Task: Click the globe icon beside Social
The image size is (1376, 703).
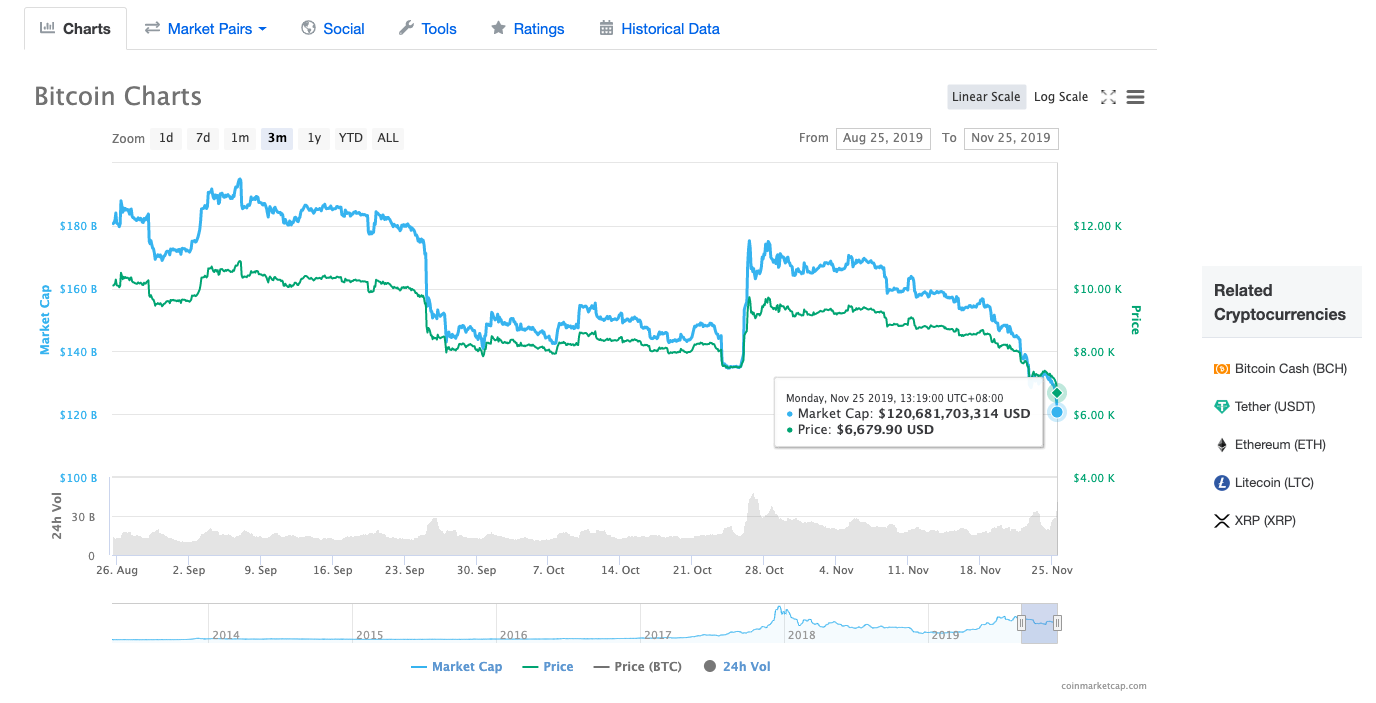Action: tap(308, 28)
